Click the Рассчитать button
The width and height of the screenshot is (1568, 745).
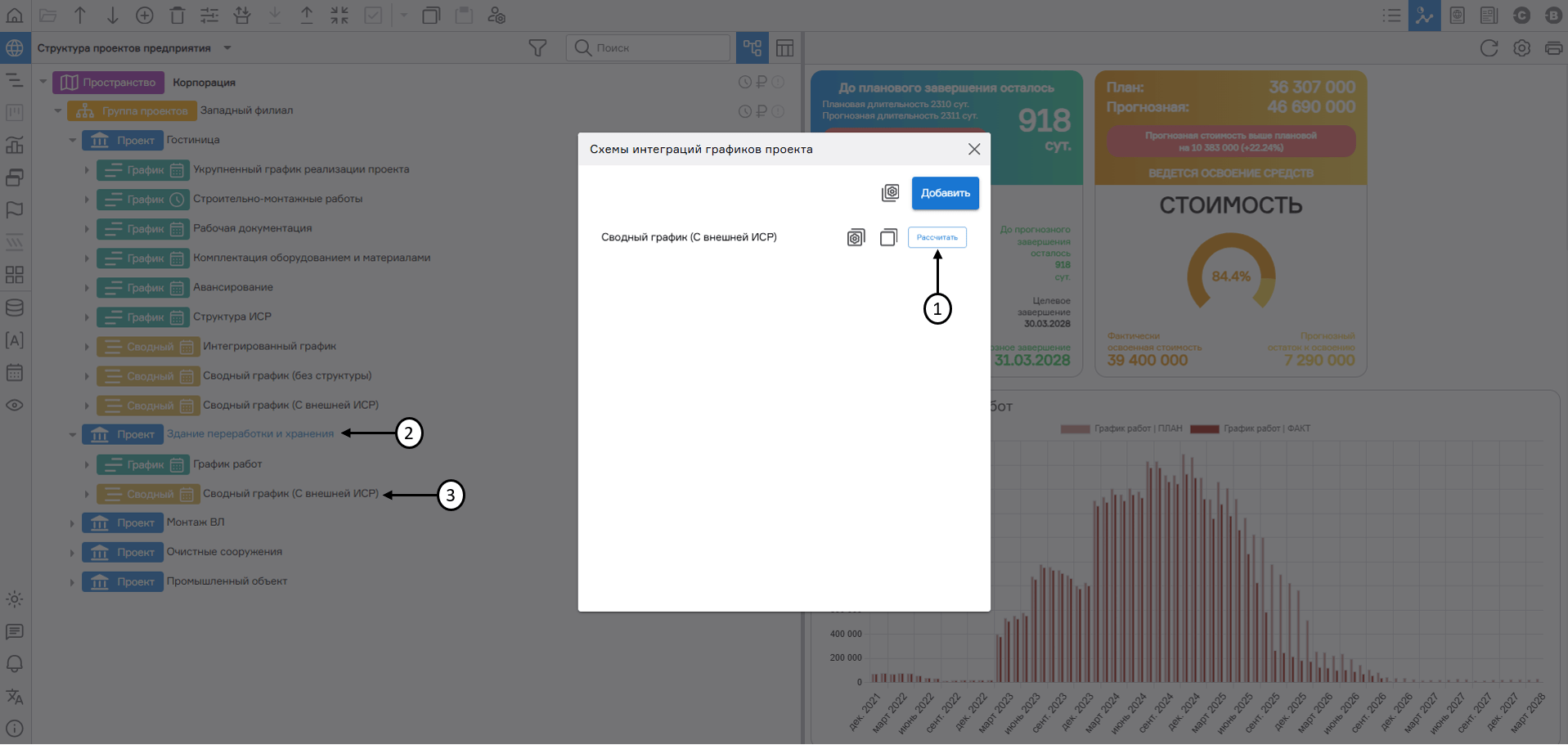coord(937,238)
